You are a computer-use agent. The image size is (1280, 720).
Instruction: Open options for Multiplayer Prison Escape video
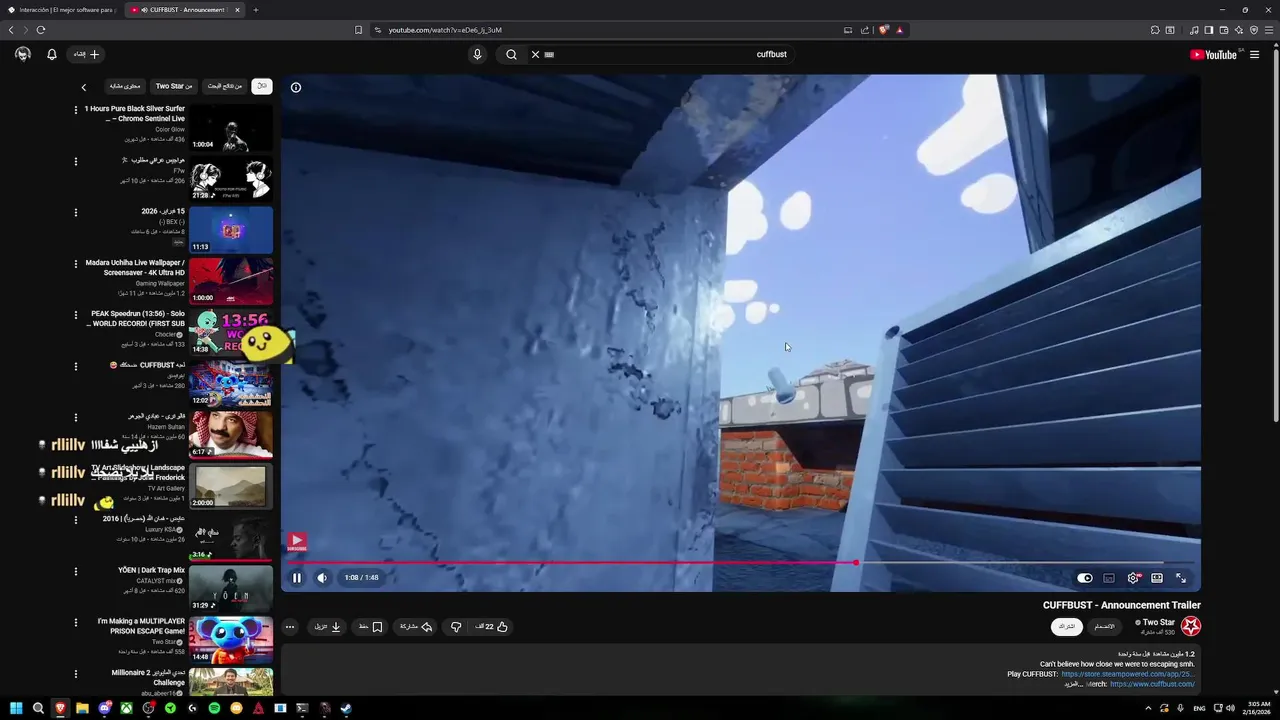coord(75,622)
